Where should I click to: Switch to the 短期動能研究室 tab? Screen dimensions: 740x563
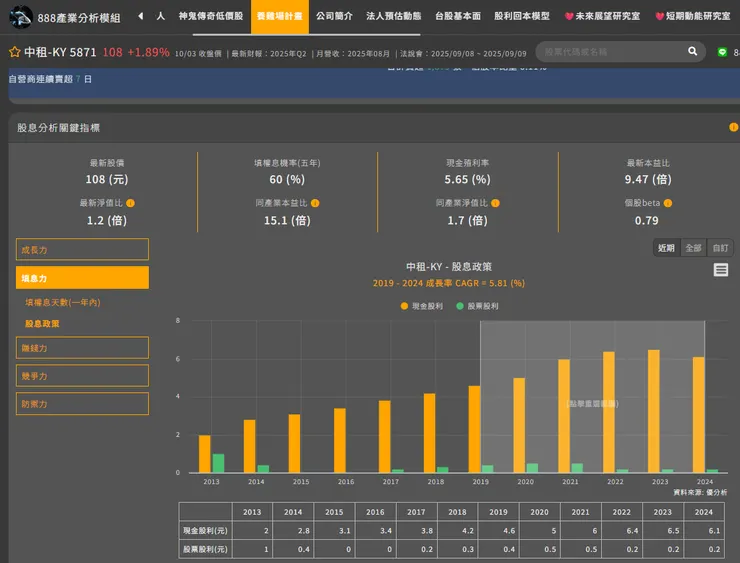coord(693,16)
